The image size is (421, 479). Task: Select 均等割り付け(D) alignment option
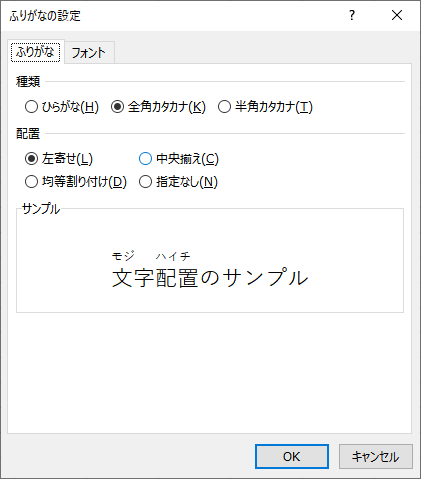(x=76, y=182)
